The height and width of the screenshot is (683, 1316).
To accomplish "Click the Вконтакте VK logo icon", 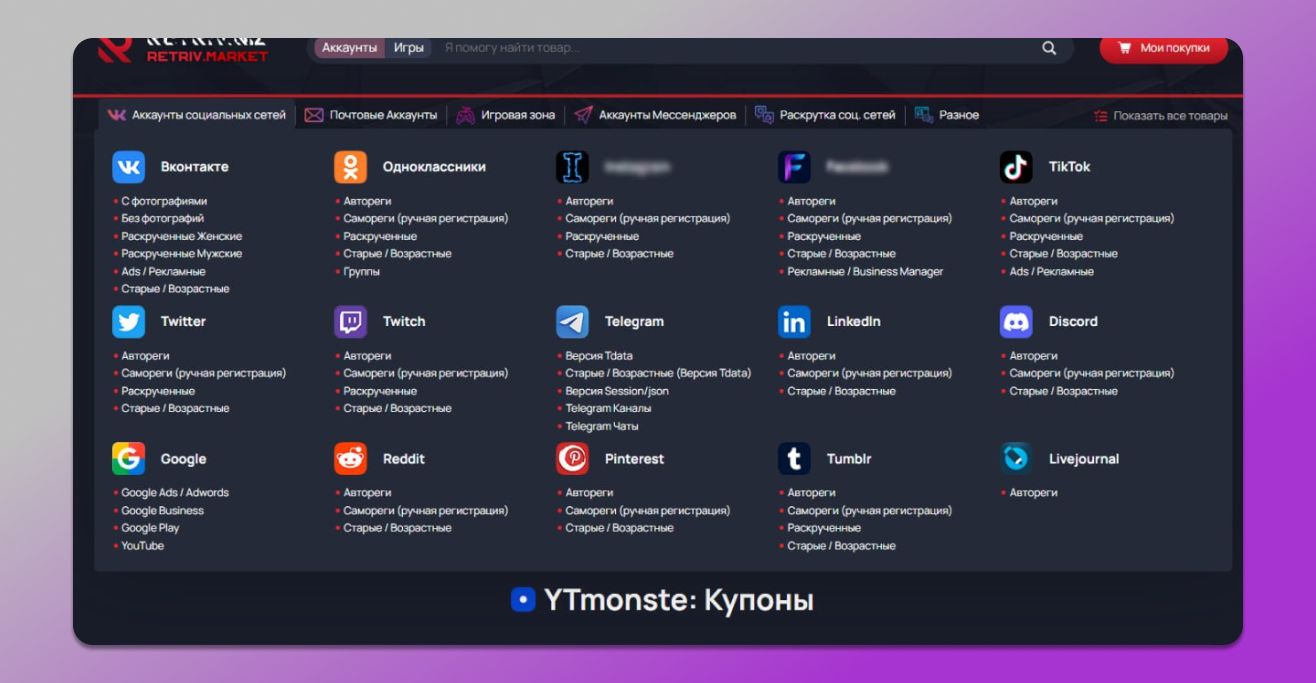I will coord(128,167).
